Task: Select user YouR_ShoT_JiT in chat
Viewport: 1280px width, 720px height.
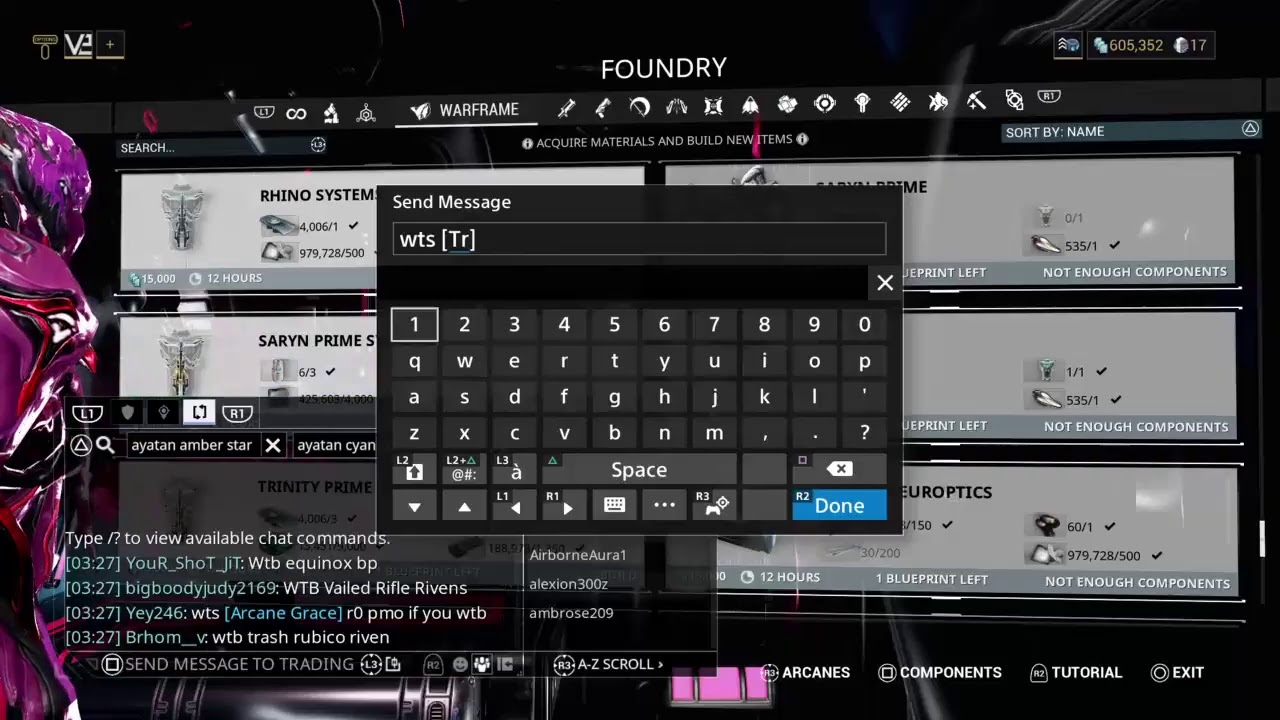Action: coord(183,563)
